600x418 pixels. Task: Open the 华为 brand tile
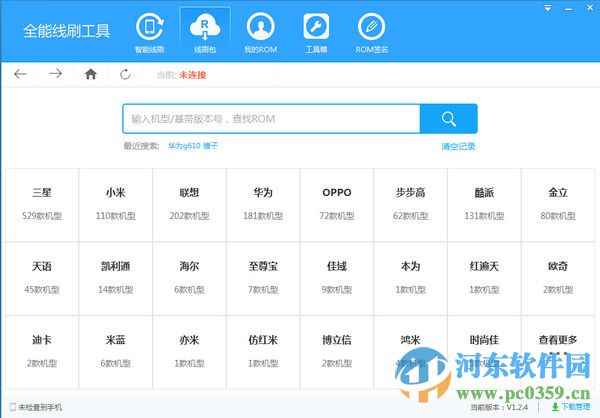point(263,205)
